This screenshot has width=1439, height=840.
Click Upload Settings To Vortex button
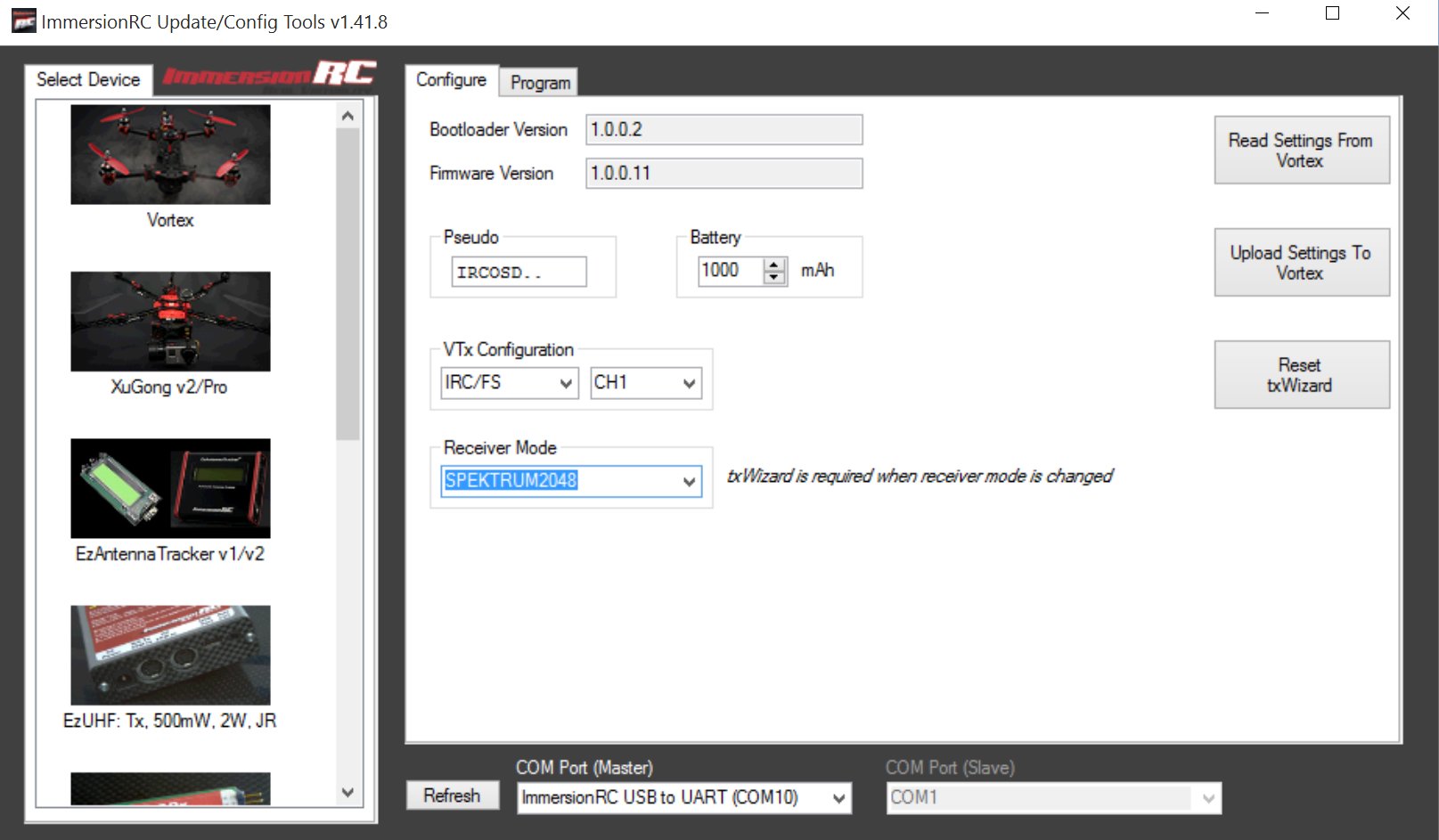[1301, 263]
